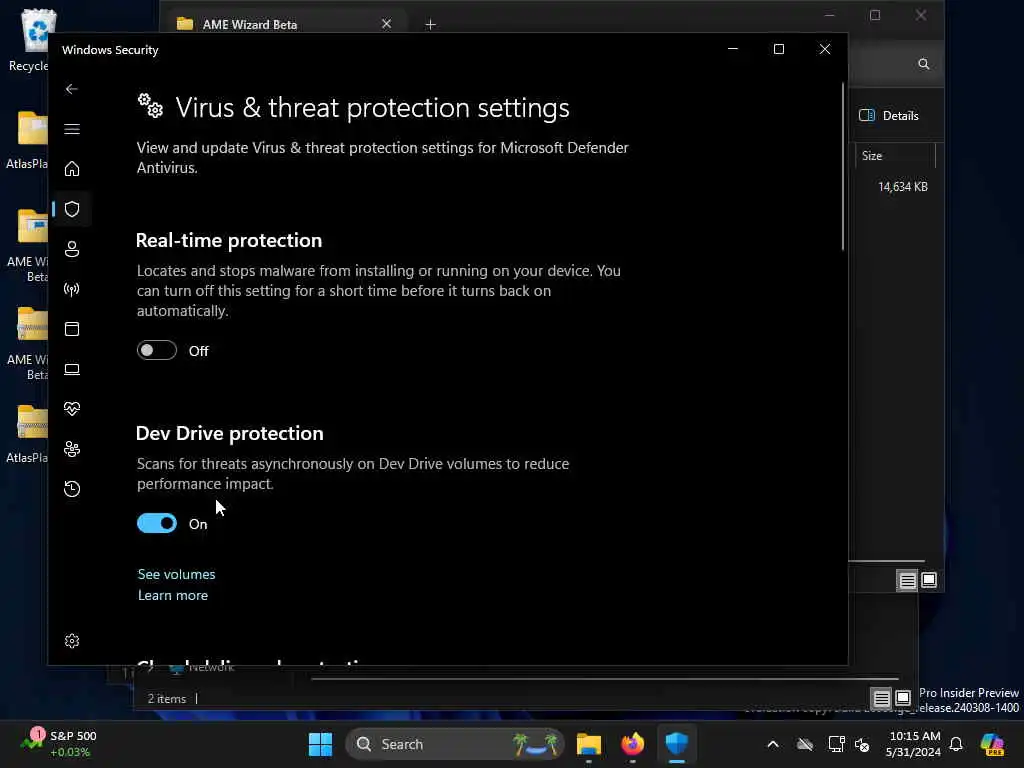
Task: Select the AME Wizard Beta tab
Action: coord(285,24)
